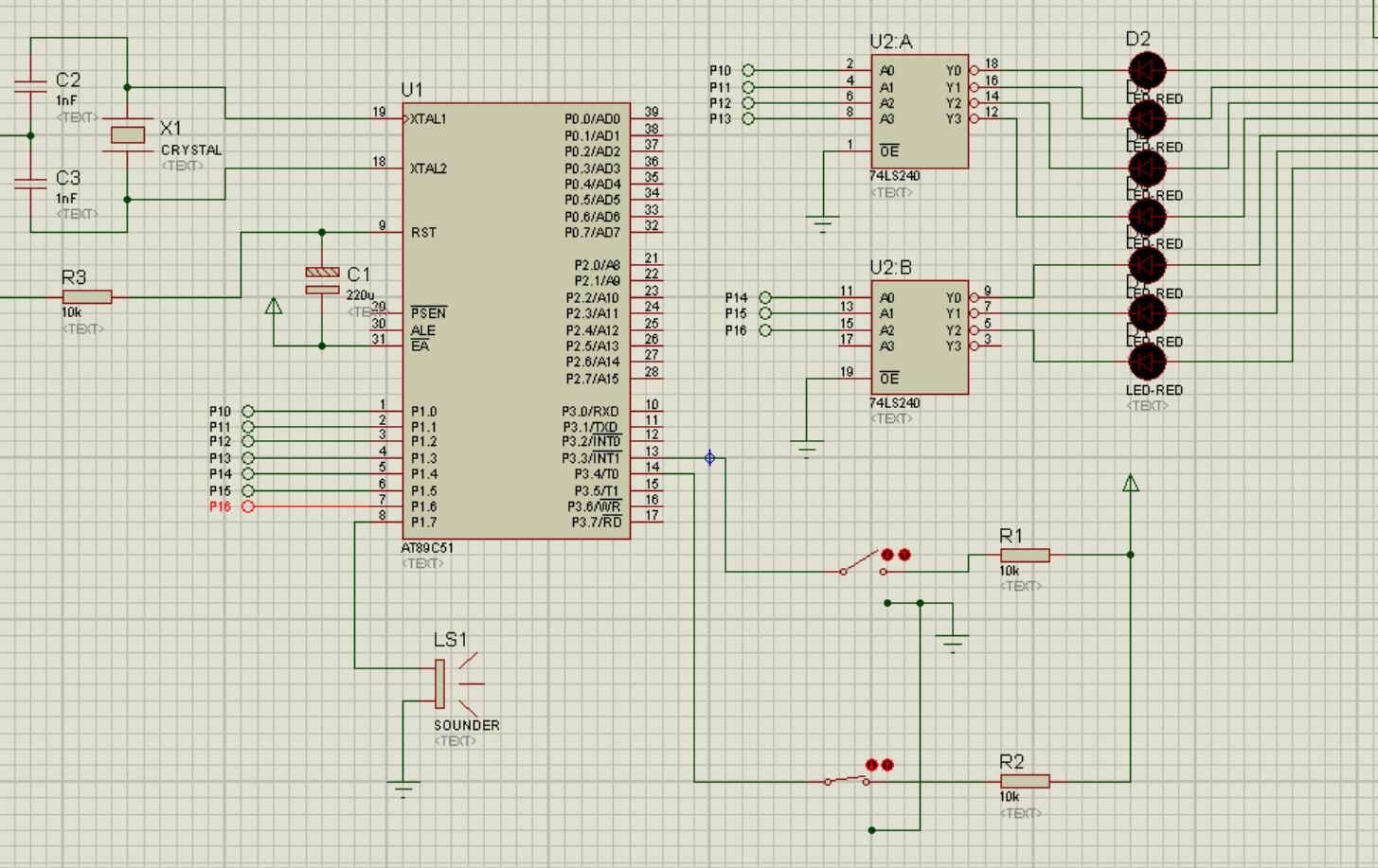Click the P3.3/INT1 pin label
This screenshot has height=868, width=1378.
[591, 459]
